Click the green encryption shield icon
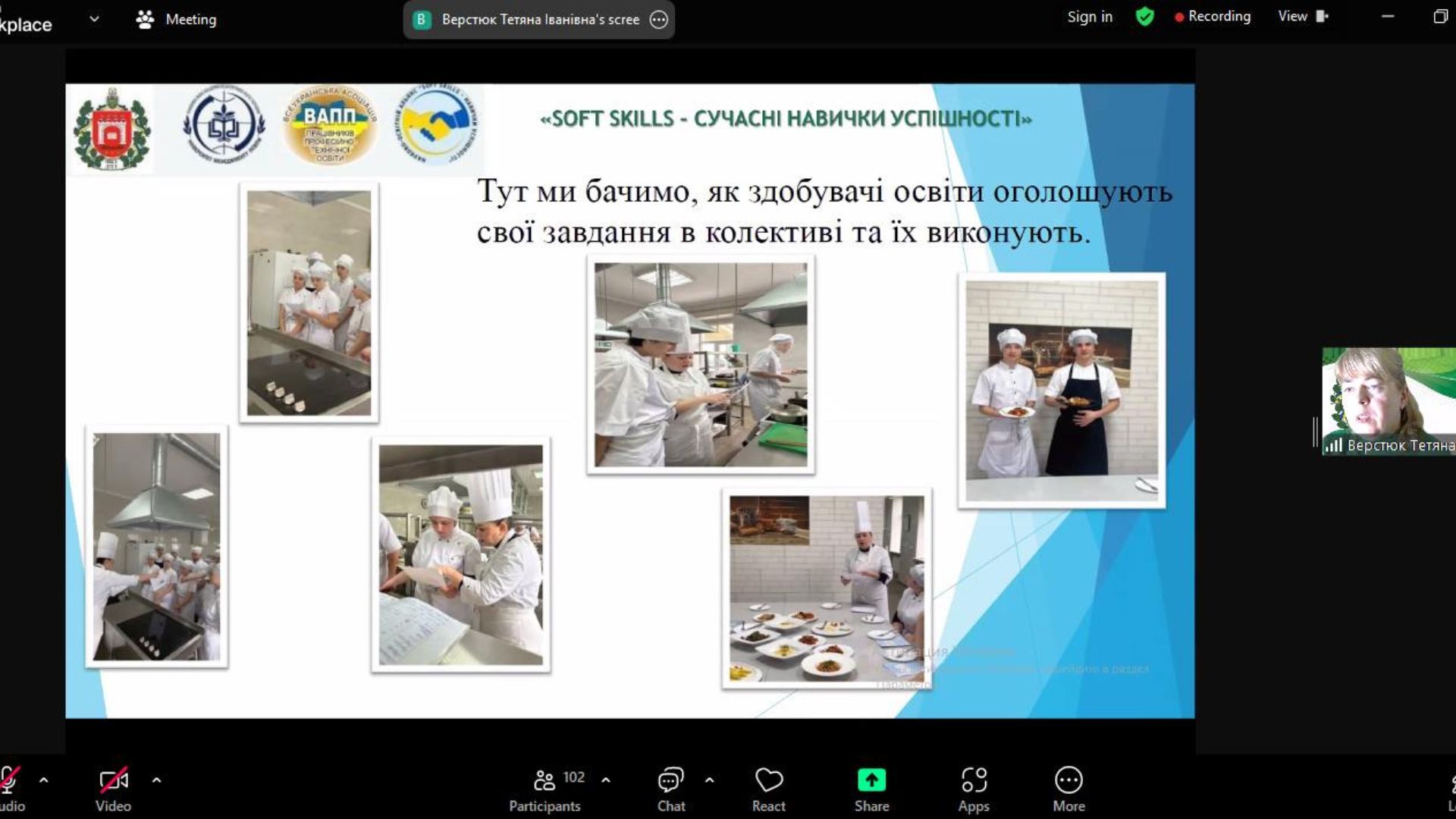This screenshot has width=1456, height=819. click(1144, 17)
